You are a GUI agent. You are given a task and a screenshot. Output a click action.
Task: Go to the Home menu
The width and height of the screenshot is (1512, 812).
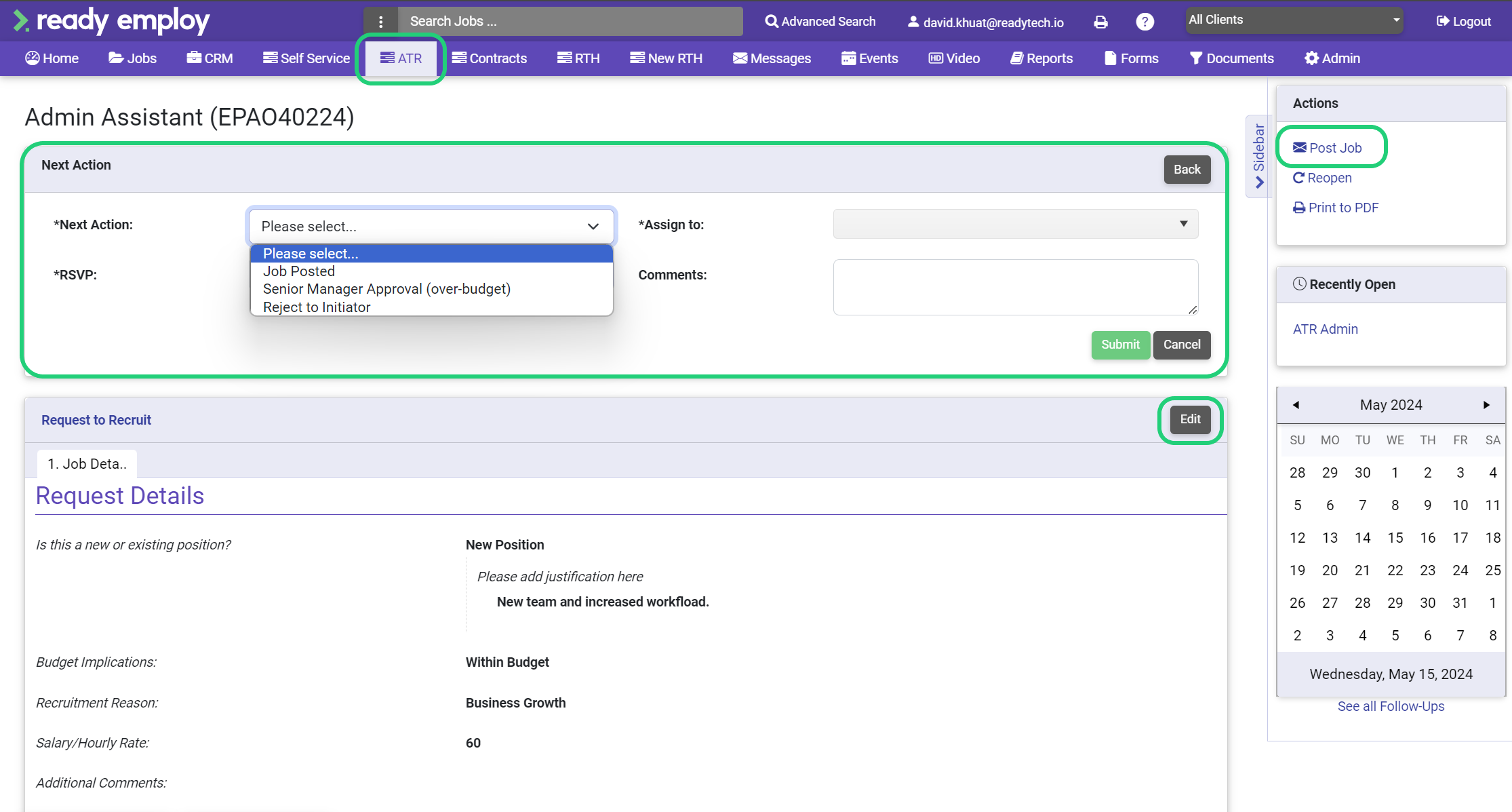[52, 58]
